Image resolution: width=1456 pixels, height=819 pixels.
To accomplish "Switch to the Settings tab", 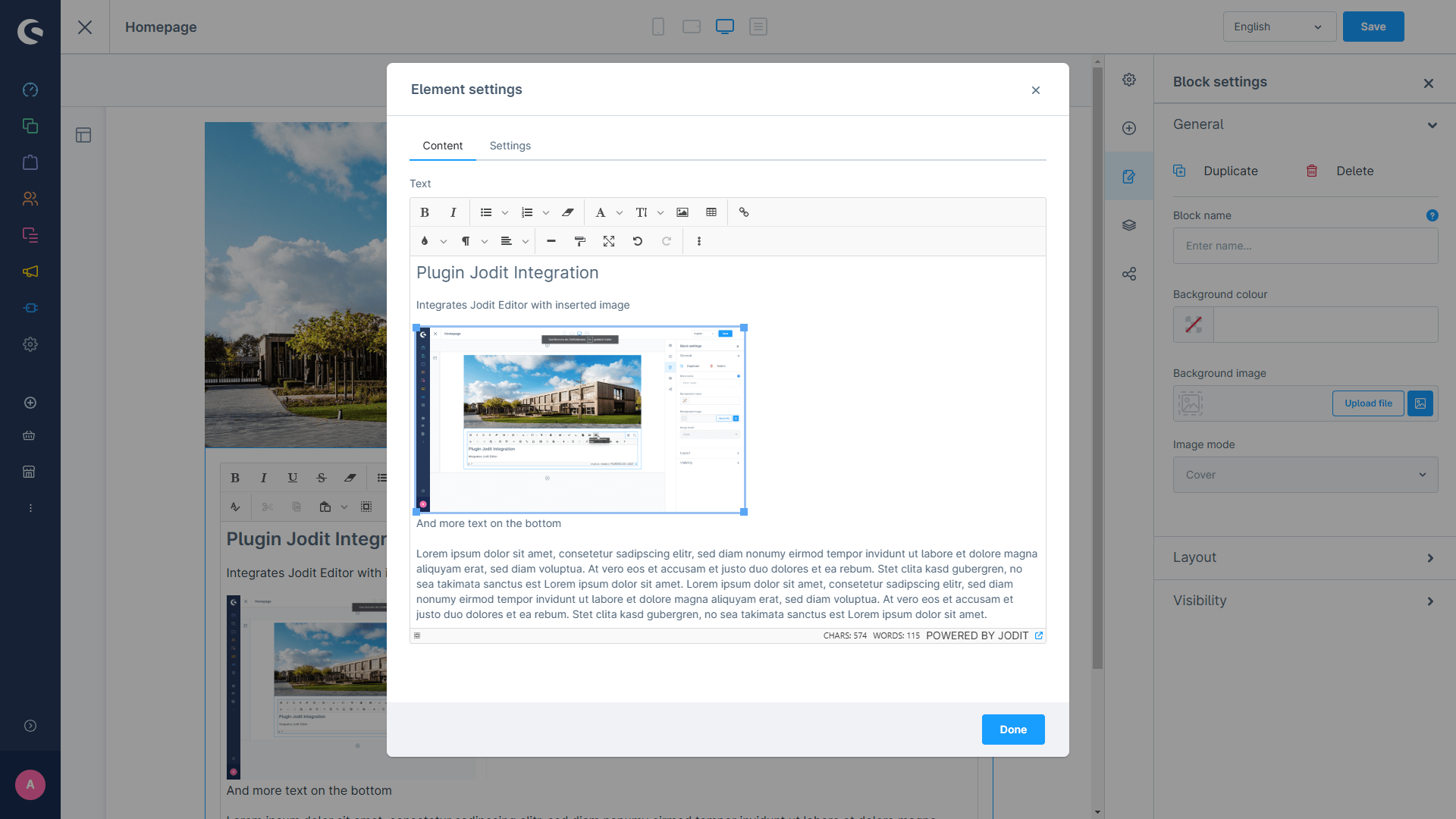I will pos(510,146).
